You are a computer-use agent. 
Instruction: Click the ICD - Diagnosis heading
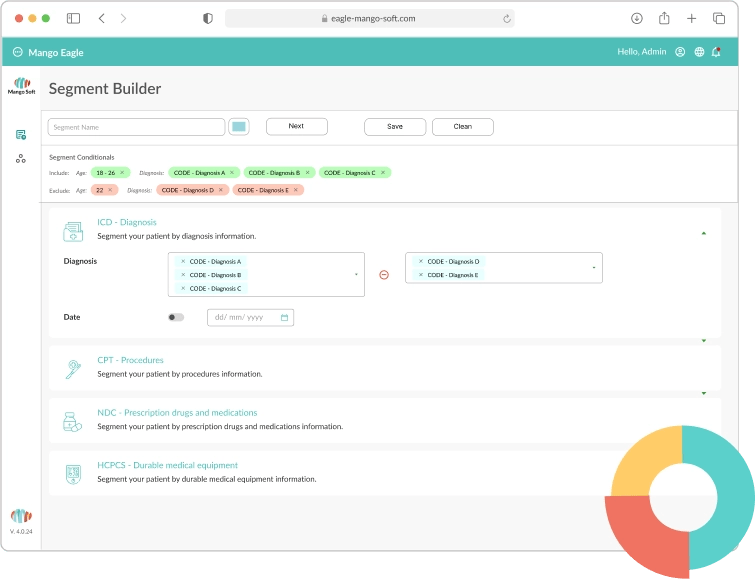127,222
